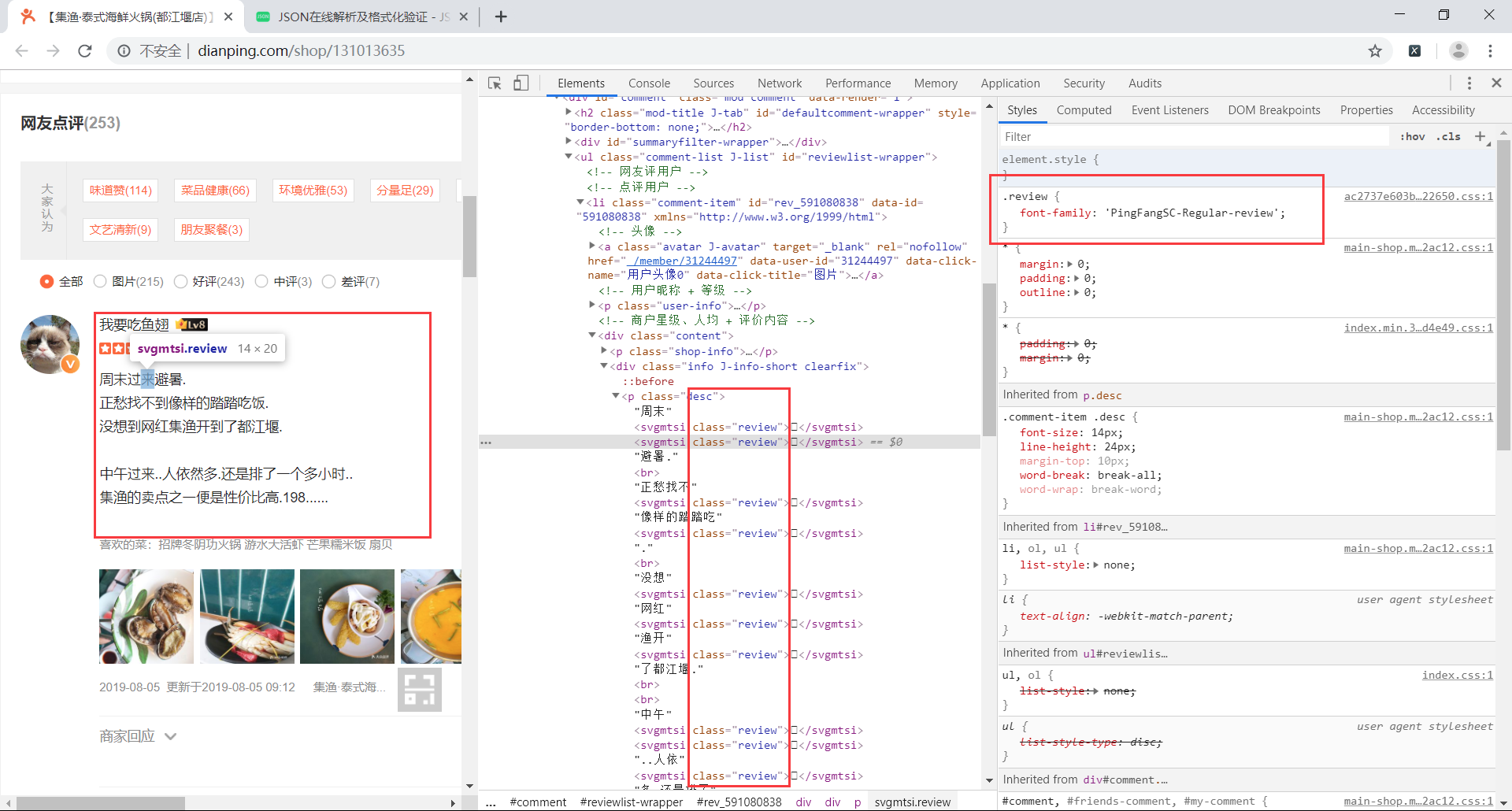
Task: Close the DevTools panel
Action: (x=1496, y=83)
